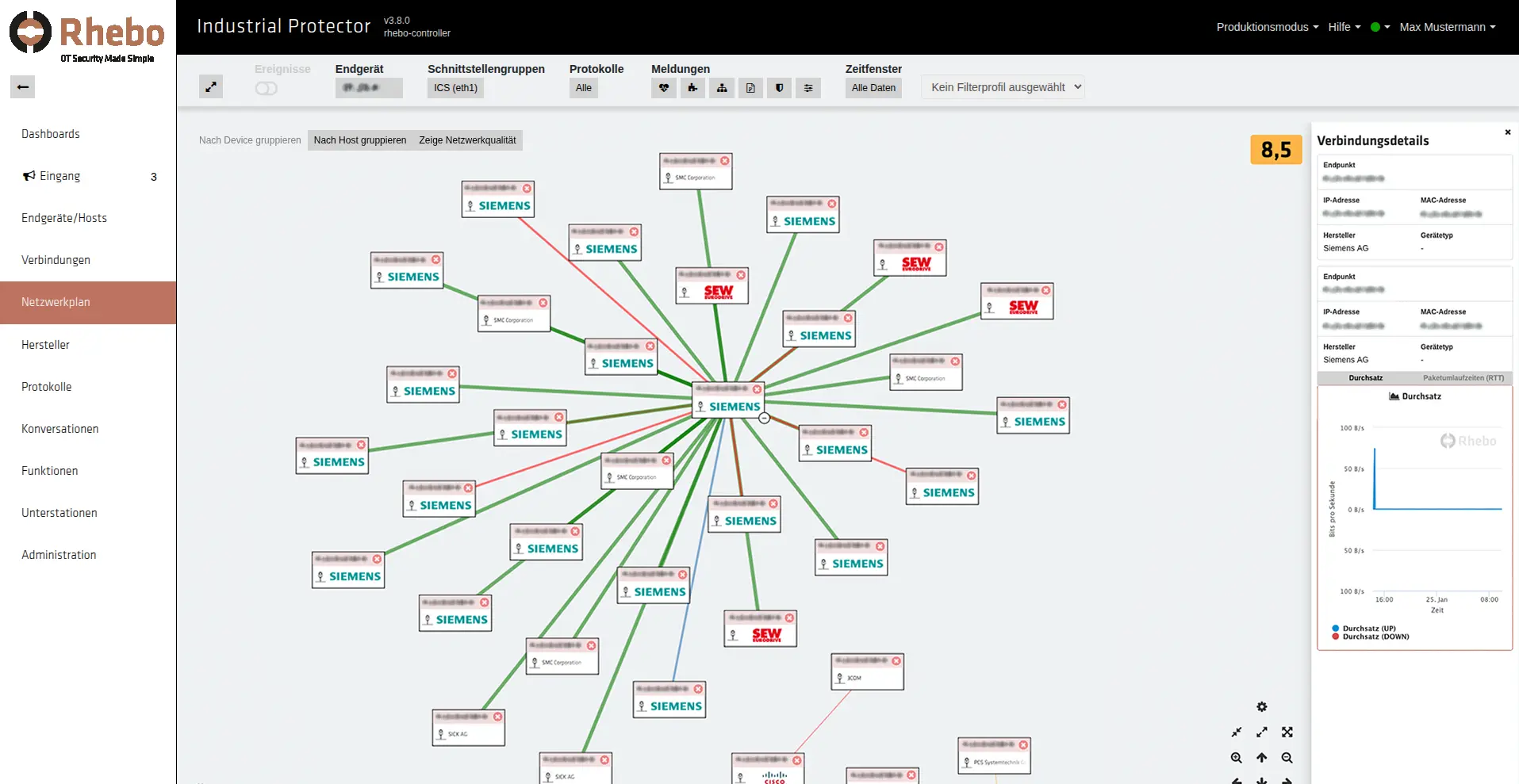This screenshot has width=1519, height=784.
Task: Click the Eingang count badge 3
Action: click(x=154, y=177)
